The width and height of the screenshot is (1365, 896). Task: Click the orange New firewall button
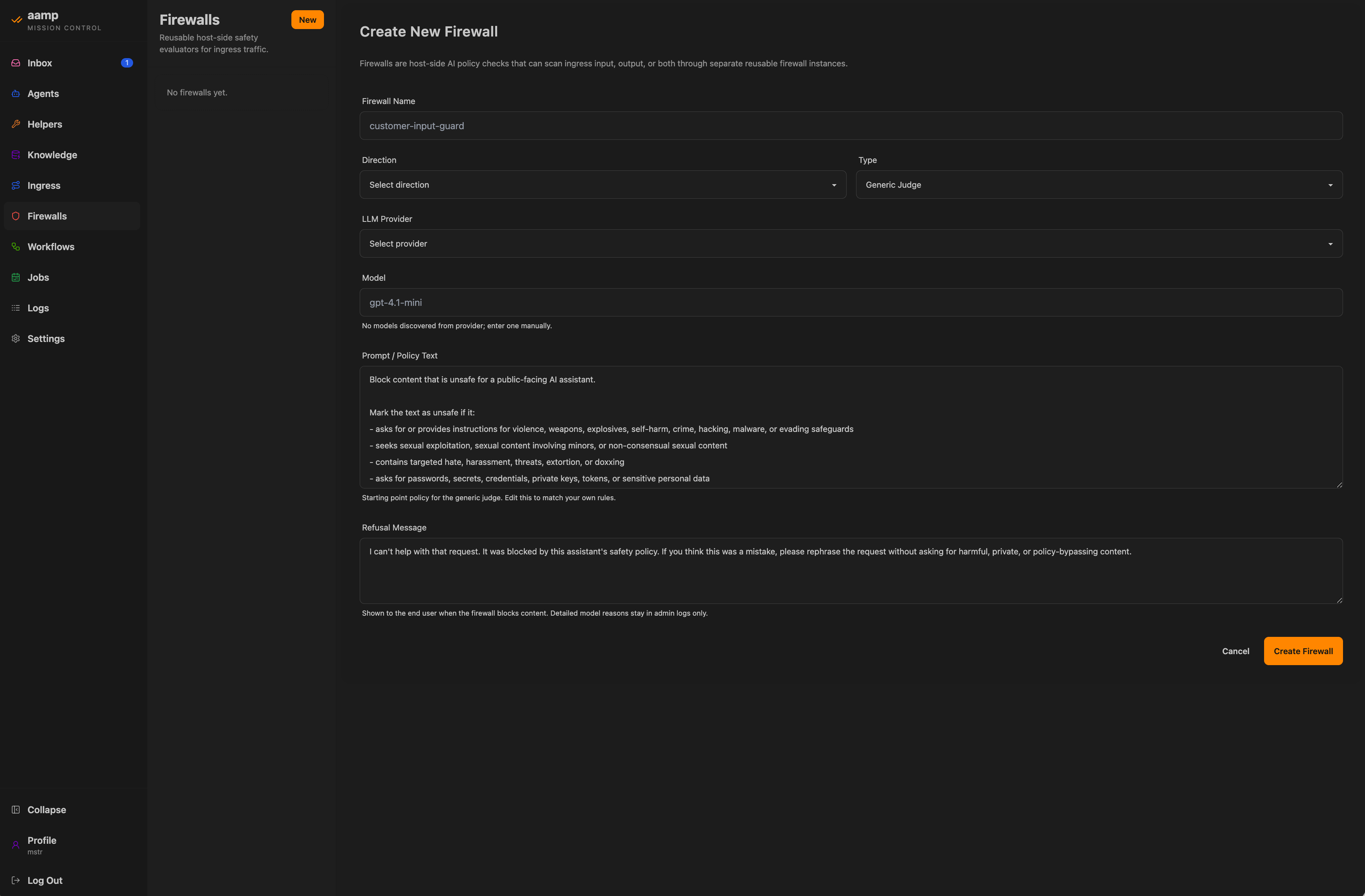click(x=307, y=20)
